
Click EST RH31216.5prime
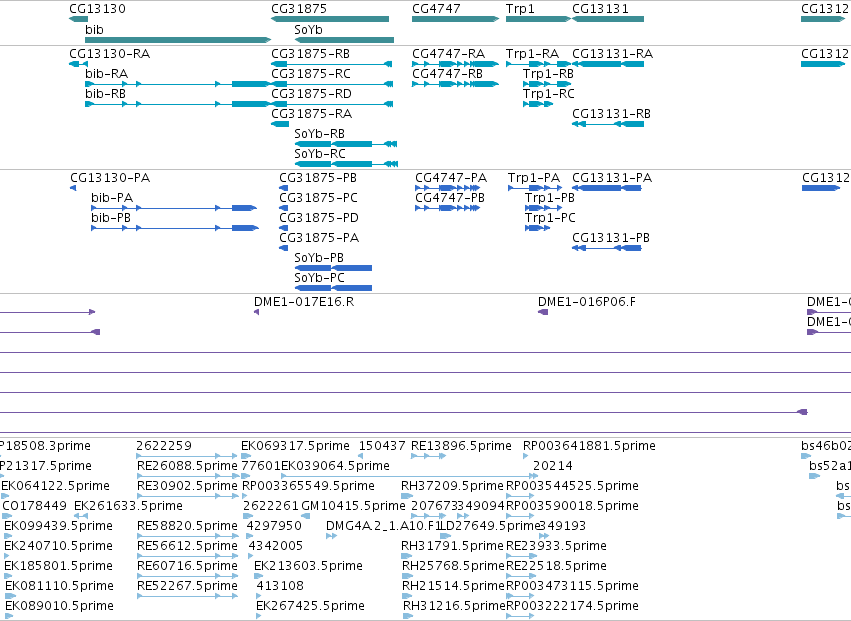point(454,606)
